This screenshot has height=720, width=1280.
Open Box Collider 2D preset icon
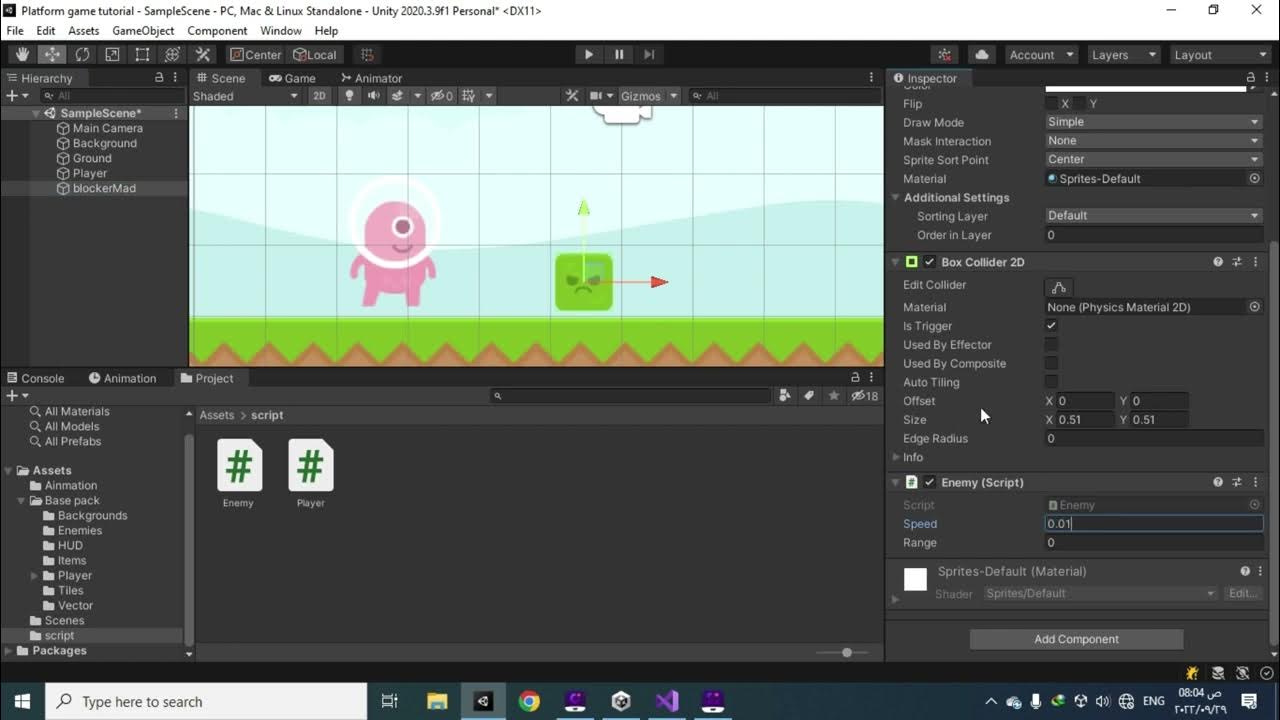(x=1237, y=262)
